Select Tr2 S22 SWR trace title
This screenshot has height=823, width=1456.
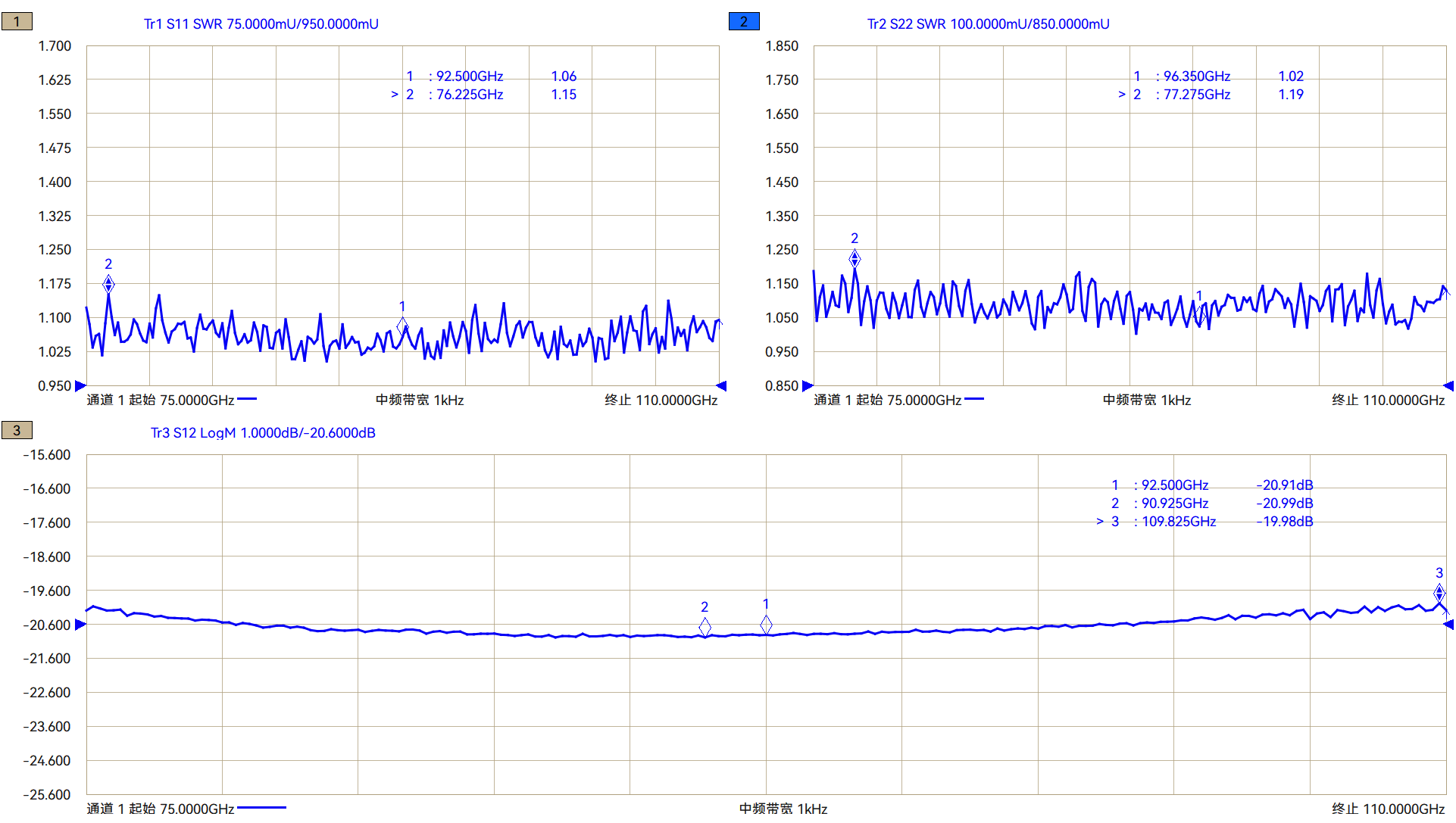tap(988, 24)
